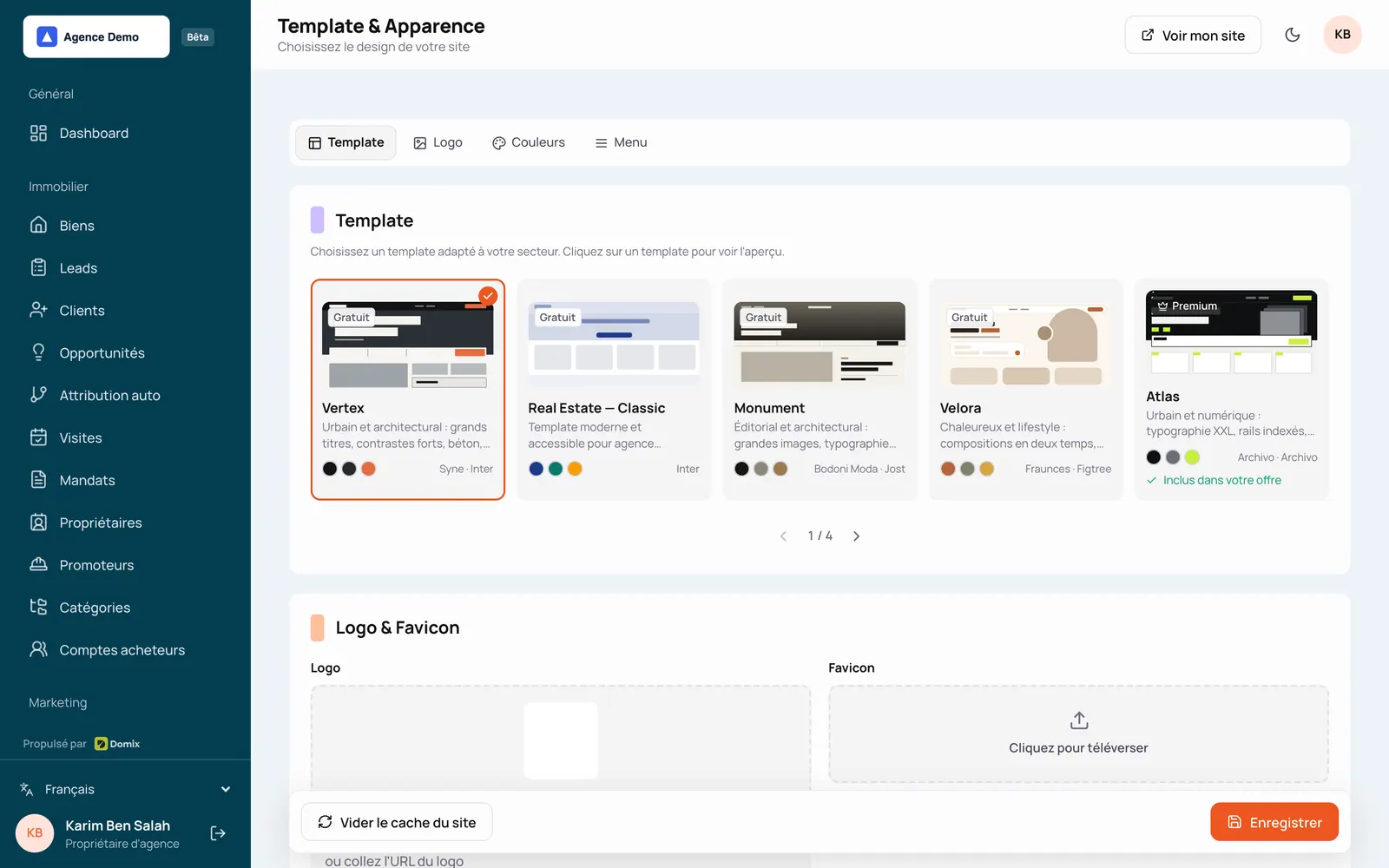Click the Attribution auto branch icon
This screenshot has height=868, width=1389.
38,395
